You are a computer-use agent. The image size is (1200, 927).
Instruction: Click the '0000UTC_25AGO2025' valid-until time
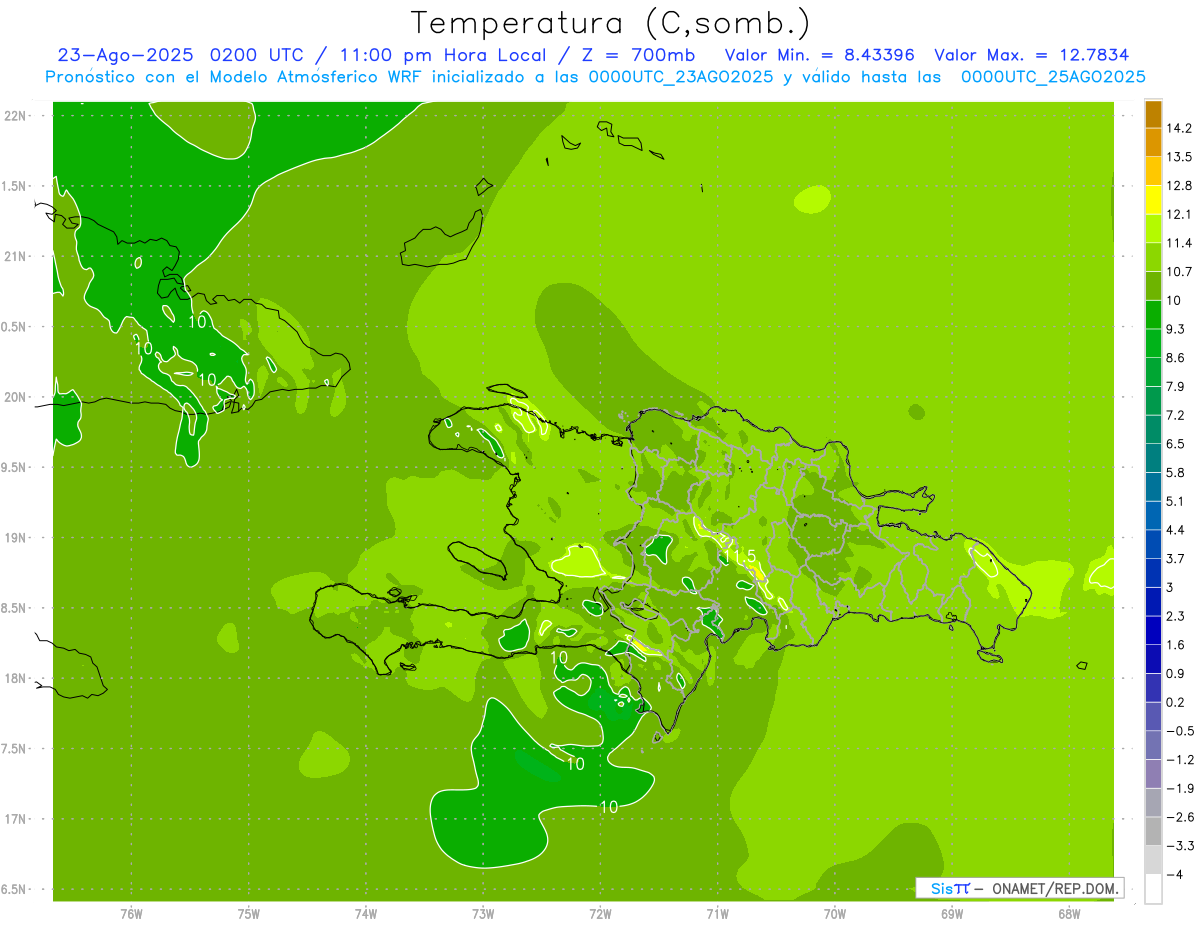(x=1053, y=77)
